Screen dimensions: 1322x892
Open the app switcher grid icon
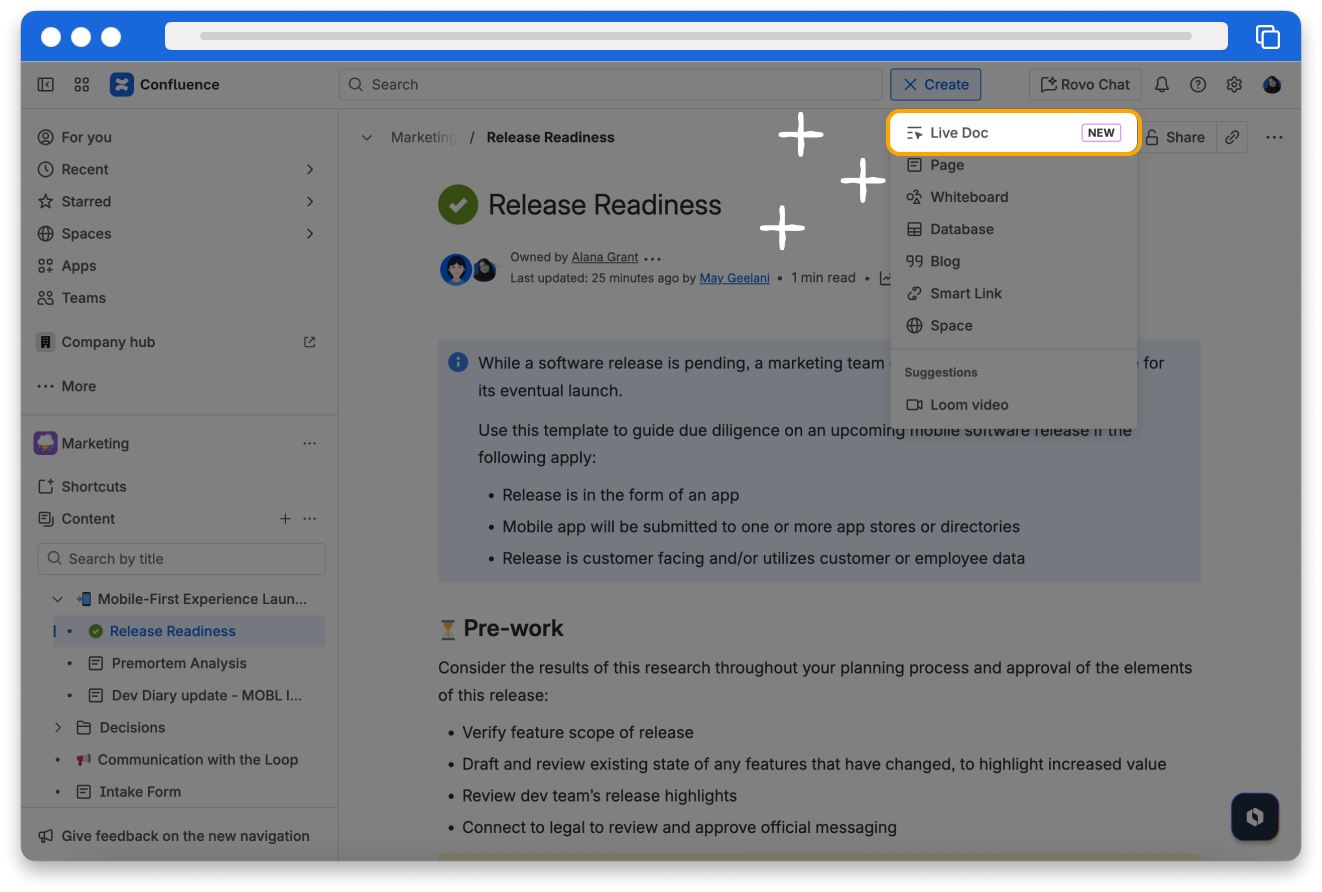pos(82,85)
